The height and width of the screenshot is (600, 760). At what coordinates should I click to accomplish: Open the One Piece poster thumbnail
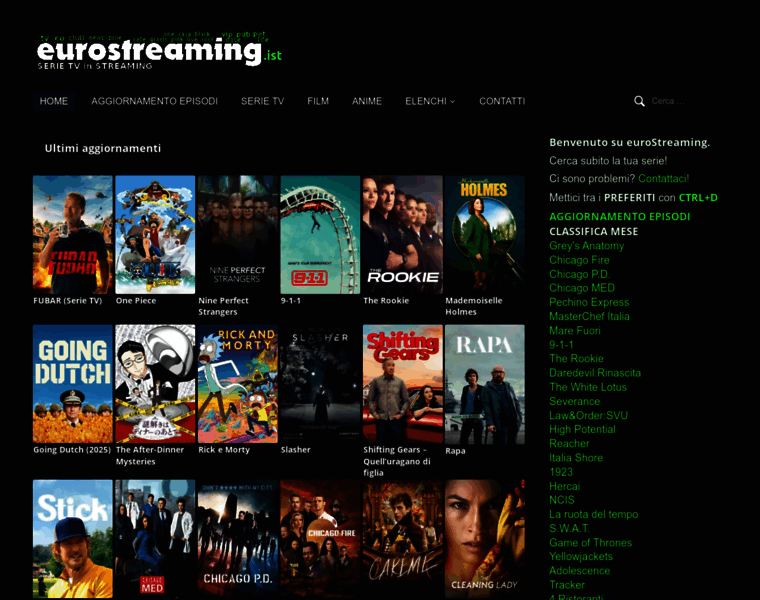tap(155, 235)
